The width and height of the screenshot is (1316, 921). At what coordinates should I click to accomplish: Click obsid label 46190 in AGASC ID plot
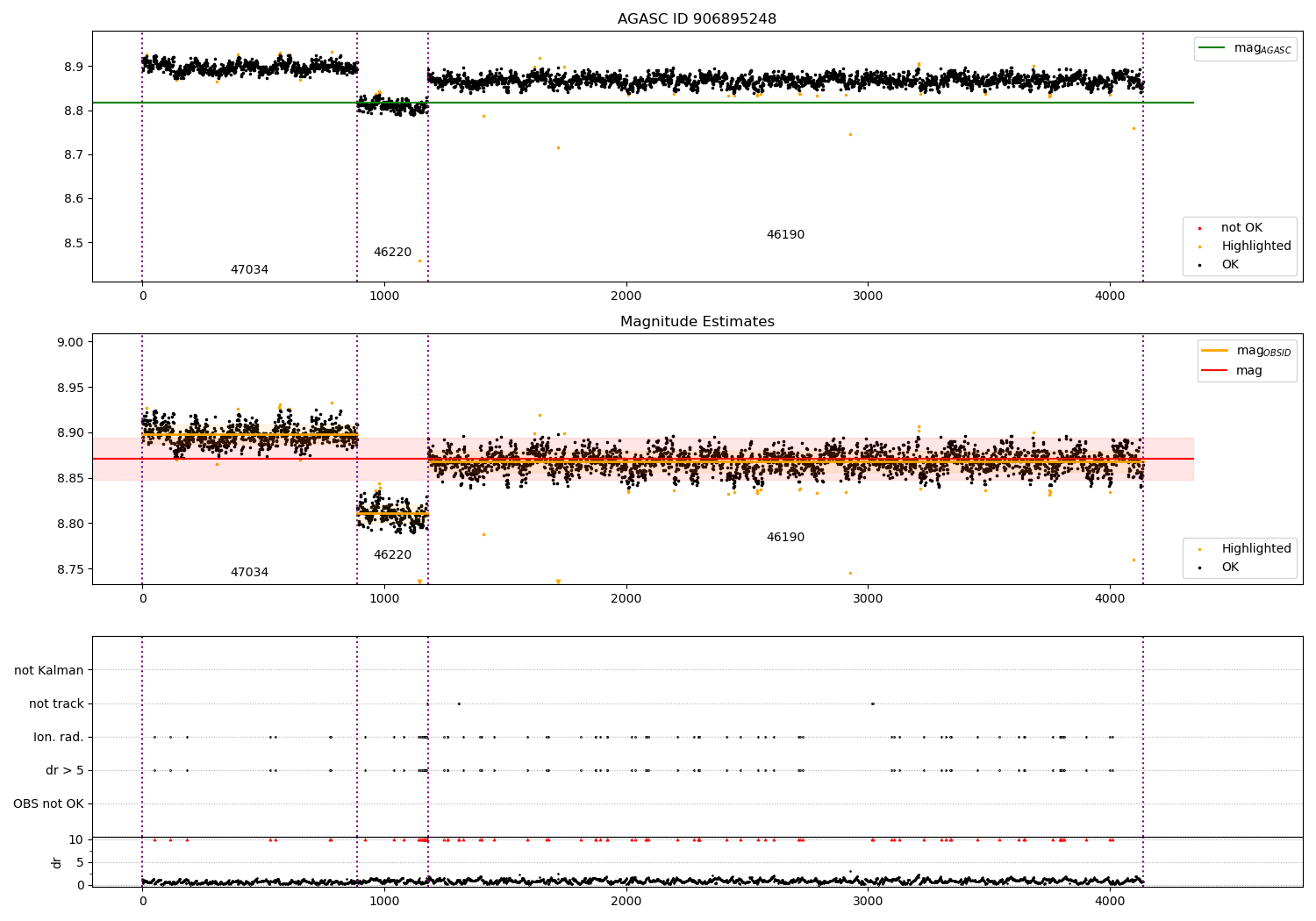[x=785, y=235]
